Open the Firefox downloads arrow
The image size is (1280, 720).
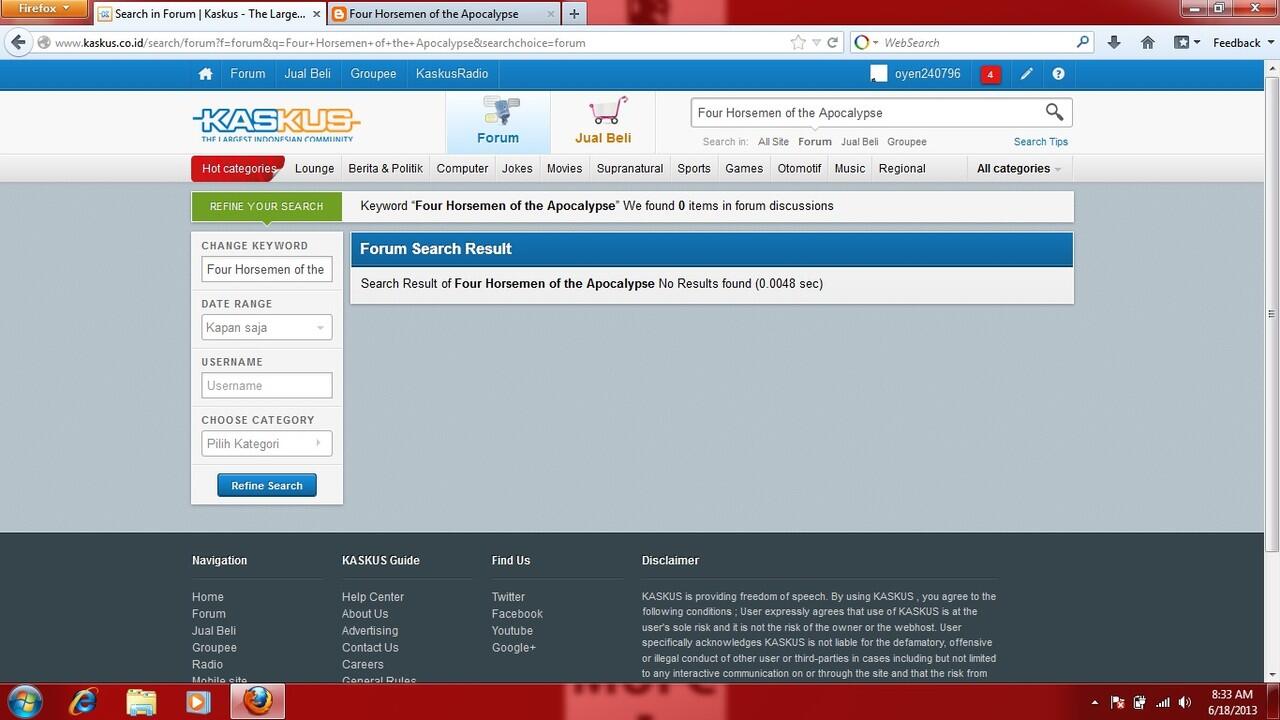[x=1114, y=43]
